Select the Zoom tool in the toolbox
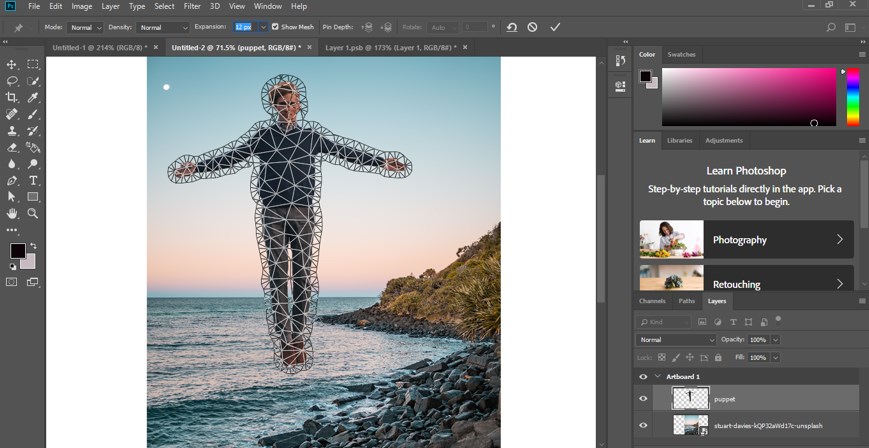The width and height of the screenshot is (869, 448). pyautogui.click(x=33, y=213)
